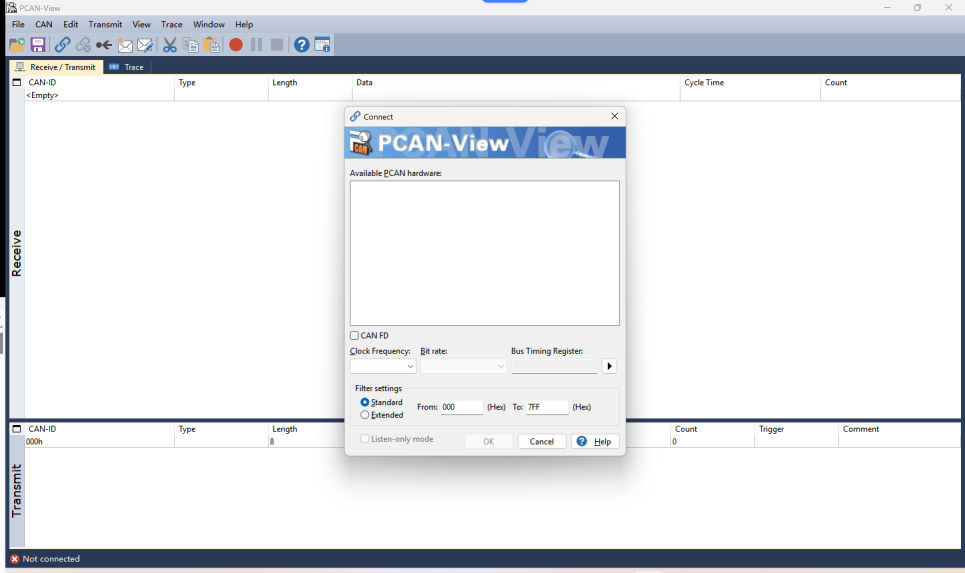Enable the CAN FD checkbox

pos(354,335)
